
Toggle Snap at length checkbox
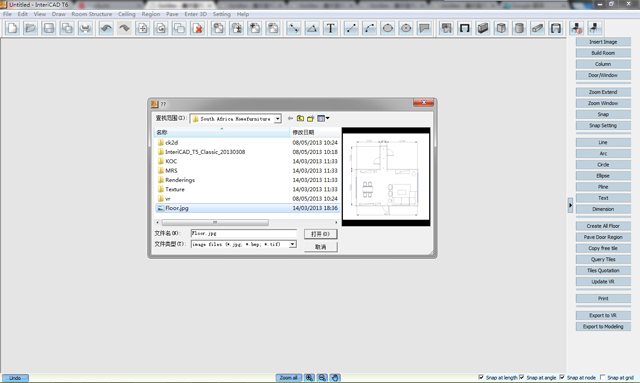481,377
